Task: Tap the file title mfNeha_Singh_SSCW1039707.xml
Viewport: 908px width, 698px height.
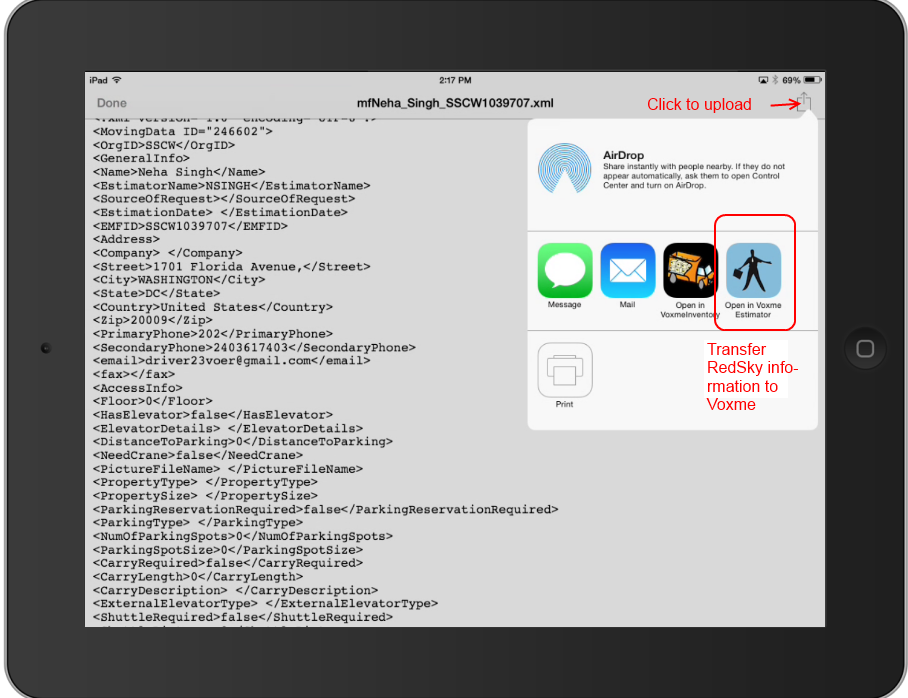Action: pos(455,103)
